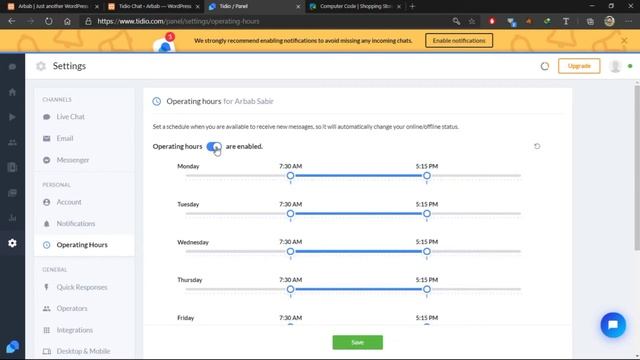
Task: Open the home icon in left sidebar
Action: (12, 92)
